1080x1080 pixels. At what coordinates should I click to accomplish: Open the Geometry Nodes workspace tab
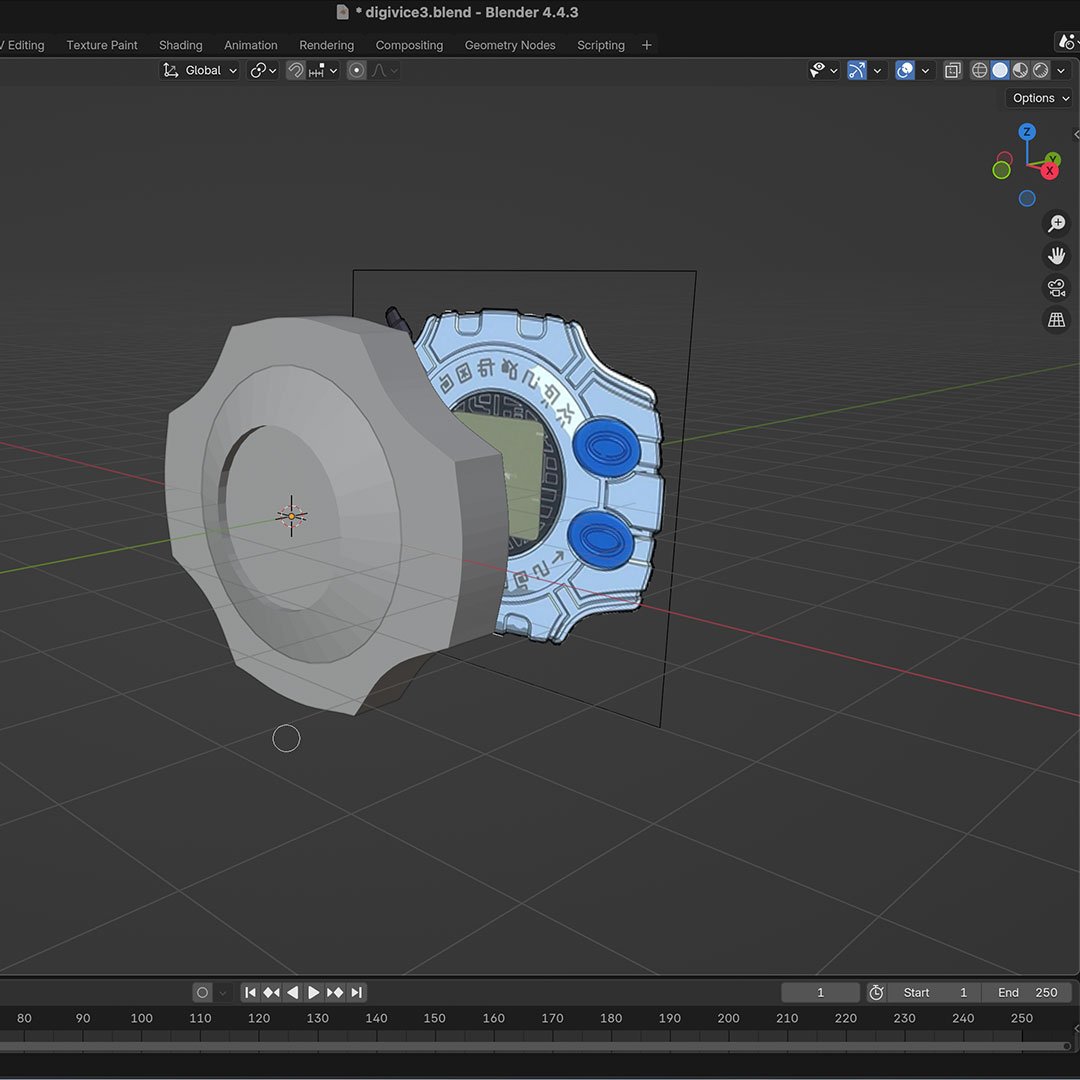pyautogui.click(x=510, y=45)
